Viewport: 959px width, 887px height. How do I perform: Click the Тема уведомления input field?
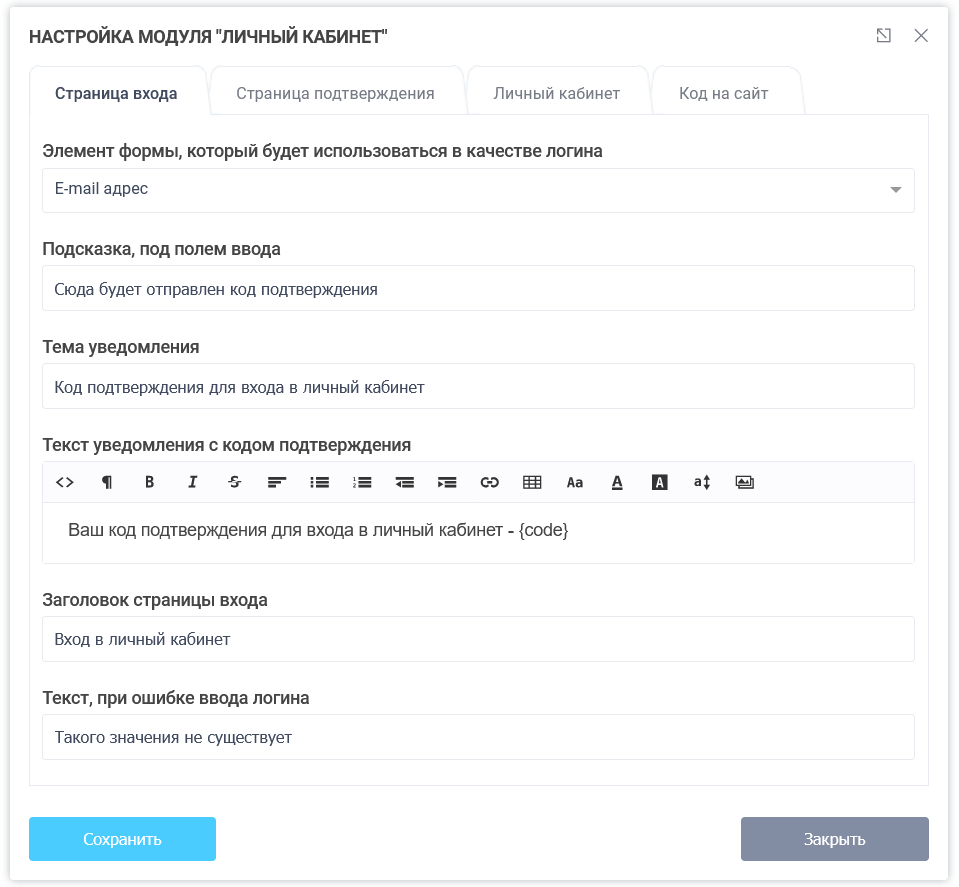pos(478,387)
